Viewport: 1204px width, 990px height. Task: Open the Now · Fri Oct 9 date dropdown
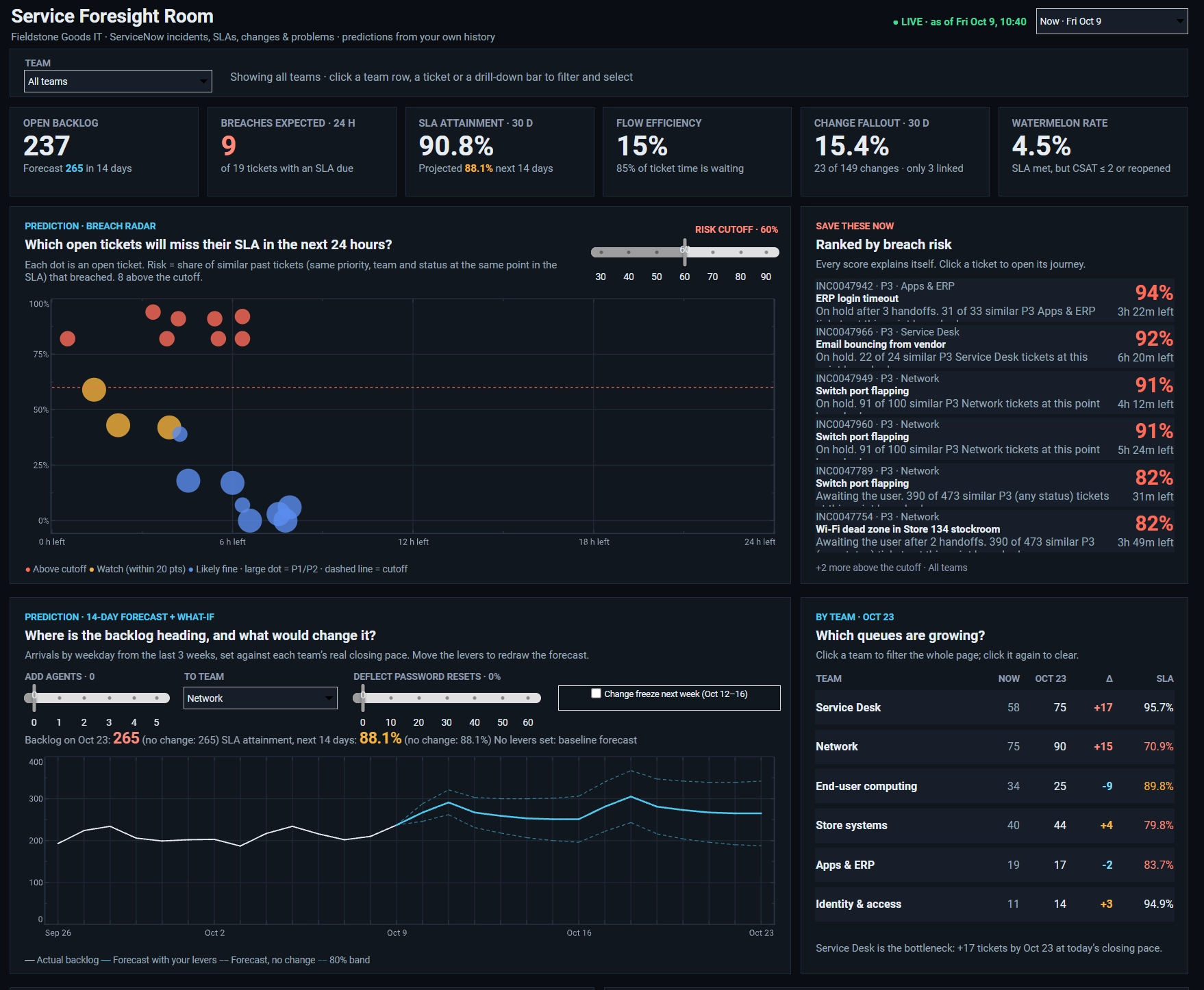[x=1112, y=21]
